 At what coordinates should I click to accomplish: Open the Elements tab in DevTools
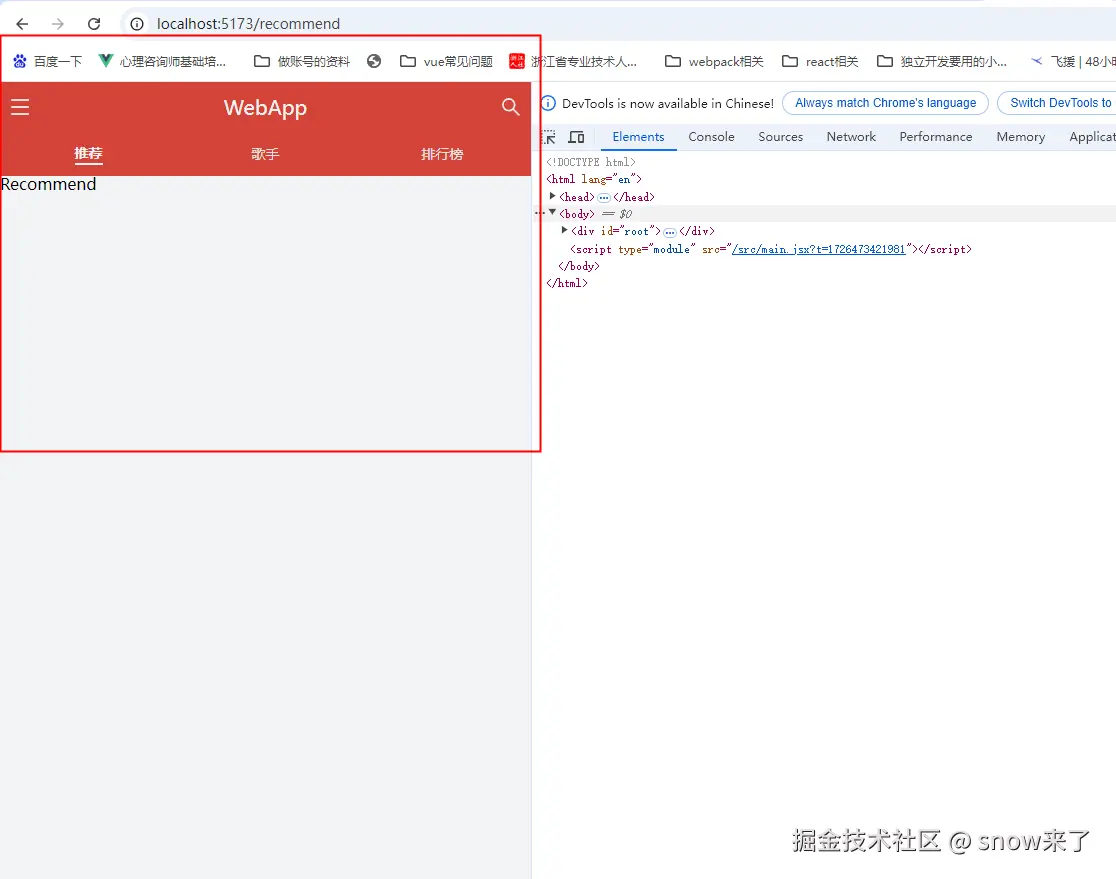click(x=638, y=137)
